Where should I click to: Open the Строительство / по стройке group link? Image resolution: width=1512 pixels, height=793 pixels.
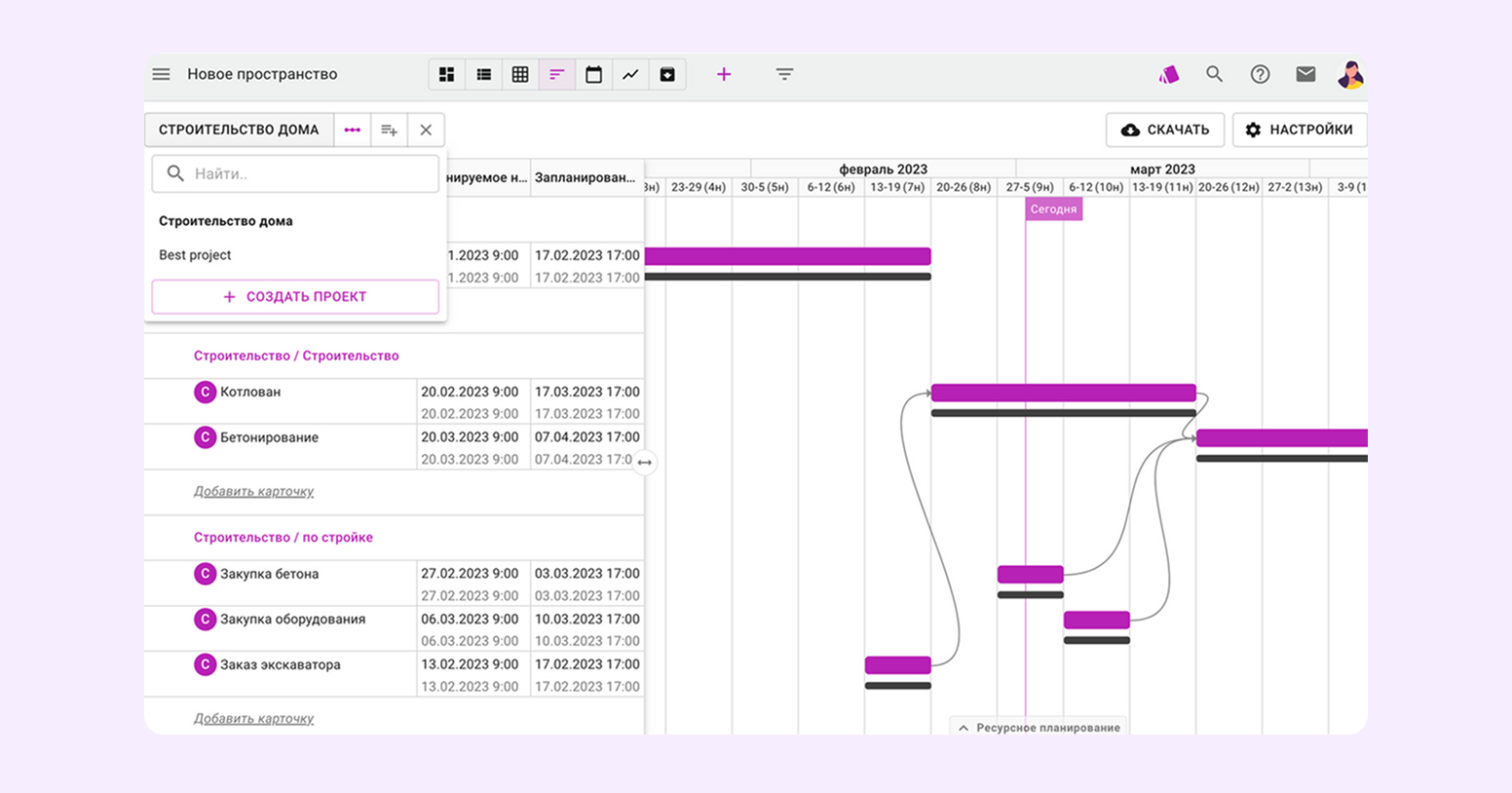(x=283, y=537)
